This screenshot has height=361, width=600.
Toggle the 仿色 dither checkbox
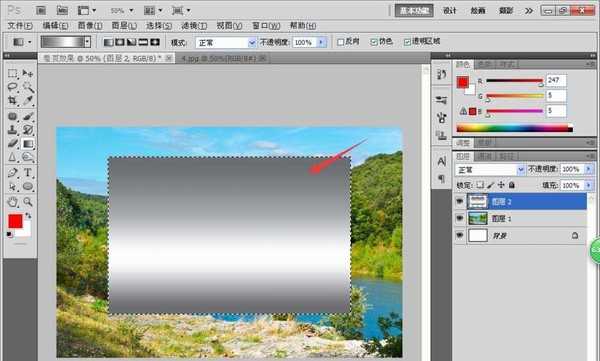point(373,42)
